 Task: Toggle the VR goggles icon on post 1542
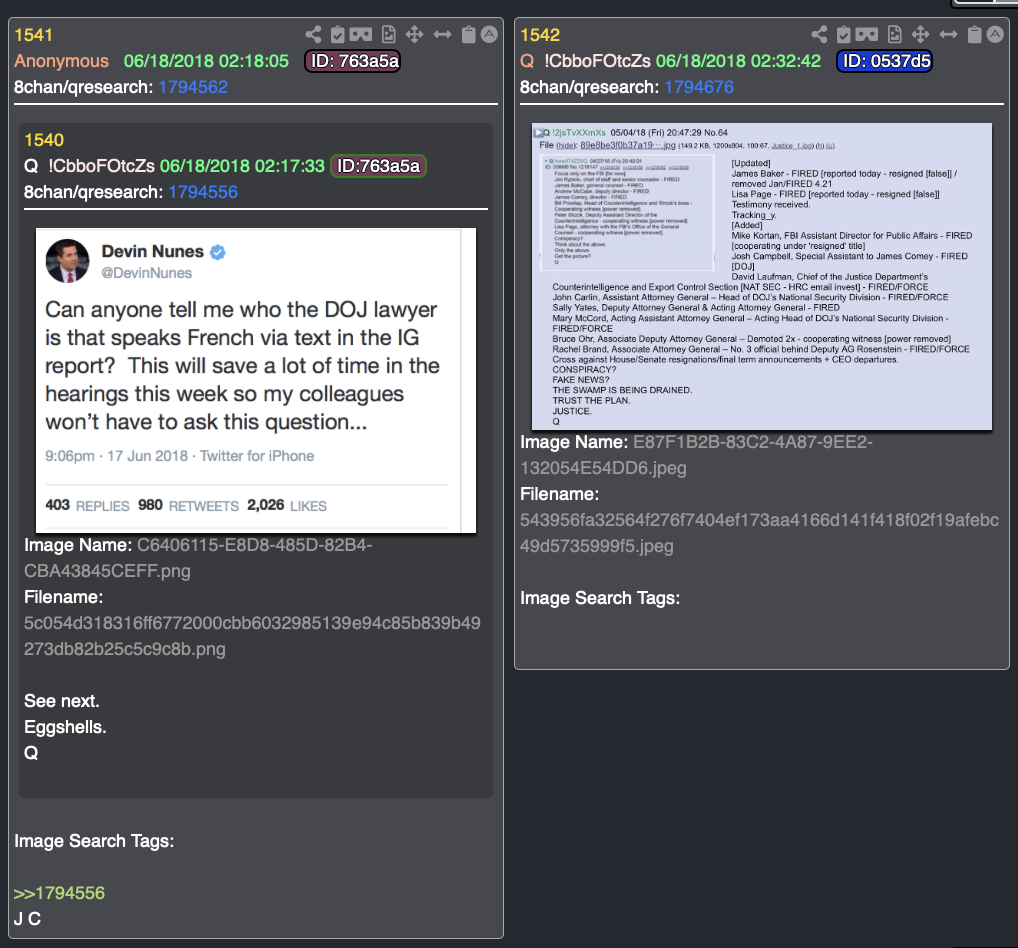867,34
